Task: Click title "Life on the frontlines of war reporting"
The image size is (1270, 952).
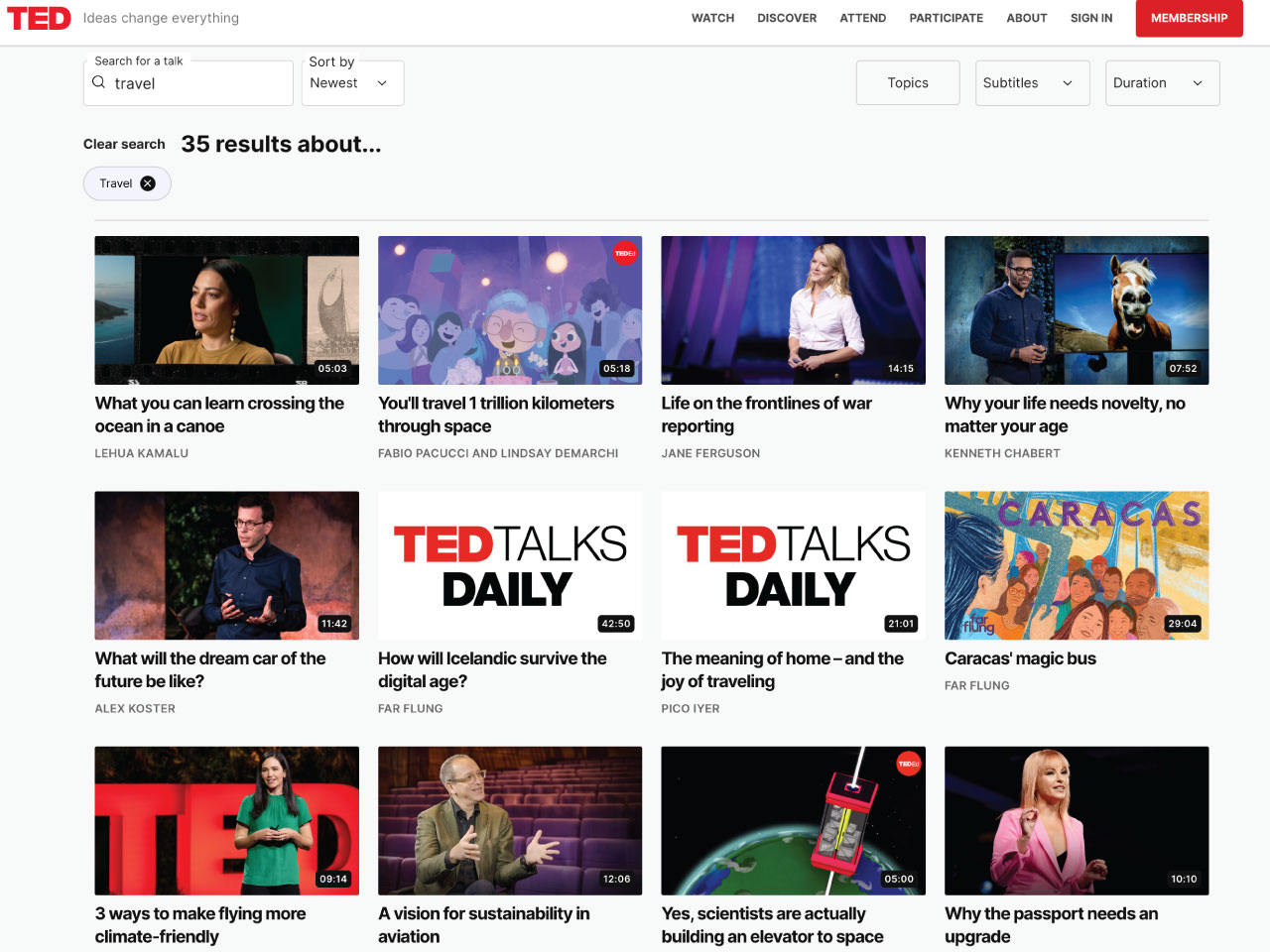Action: (x=767, y=415)
